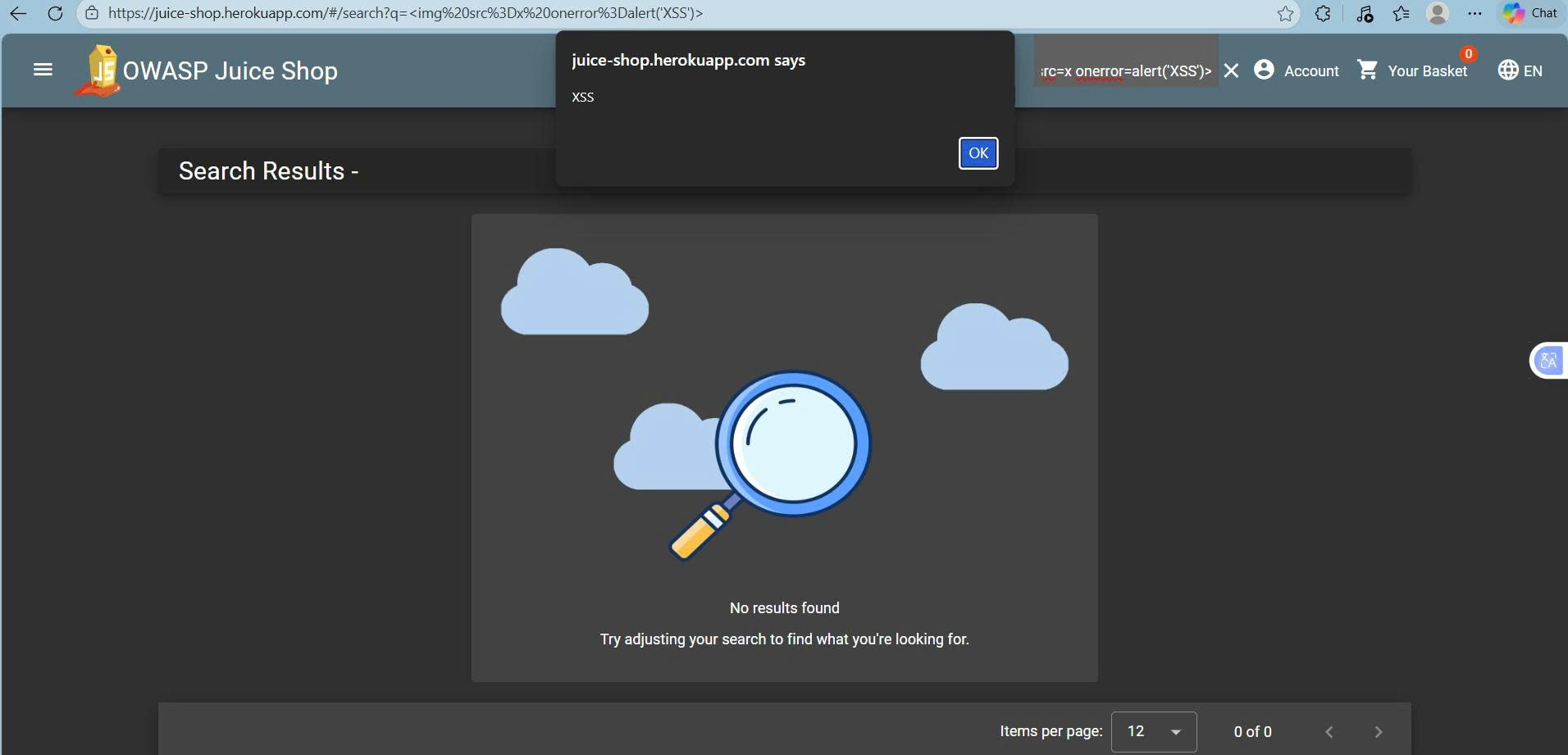The height and width of the screenshot is (755, 1568).
Task: Expand the Items per page dropdown
Action: tap(1153, 731)
